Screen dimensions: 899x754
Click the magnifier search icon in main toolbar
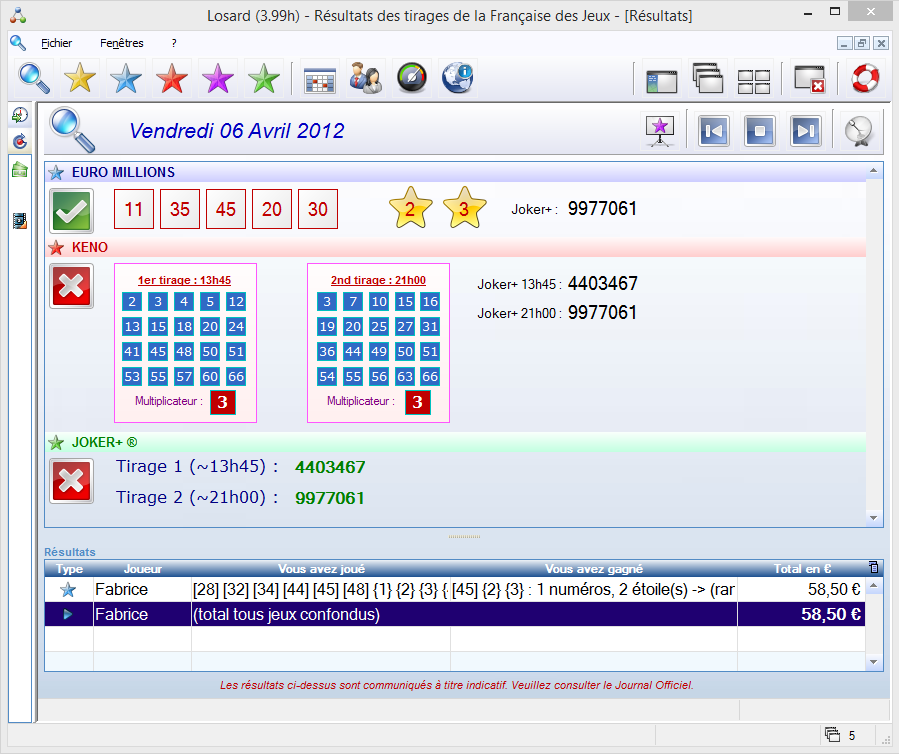34,77
